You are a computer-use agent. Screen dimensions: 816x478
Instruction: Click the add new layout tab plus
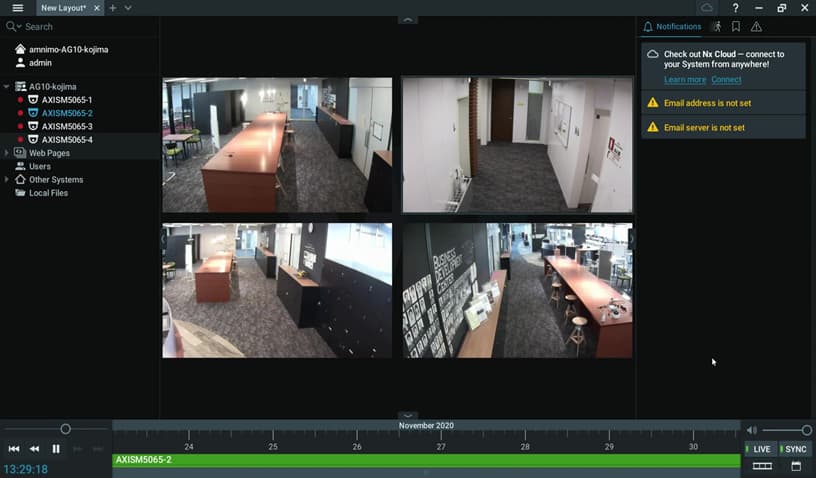coord(113,8)
